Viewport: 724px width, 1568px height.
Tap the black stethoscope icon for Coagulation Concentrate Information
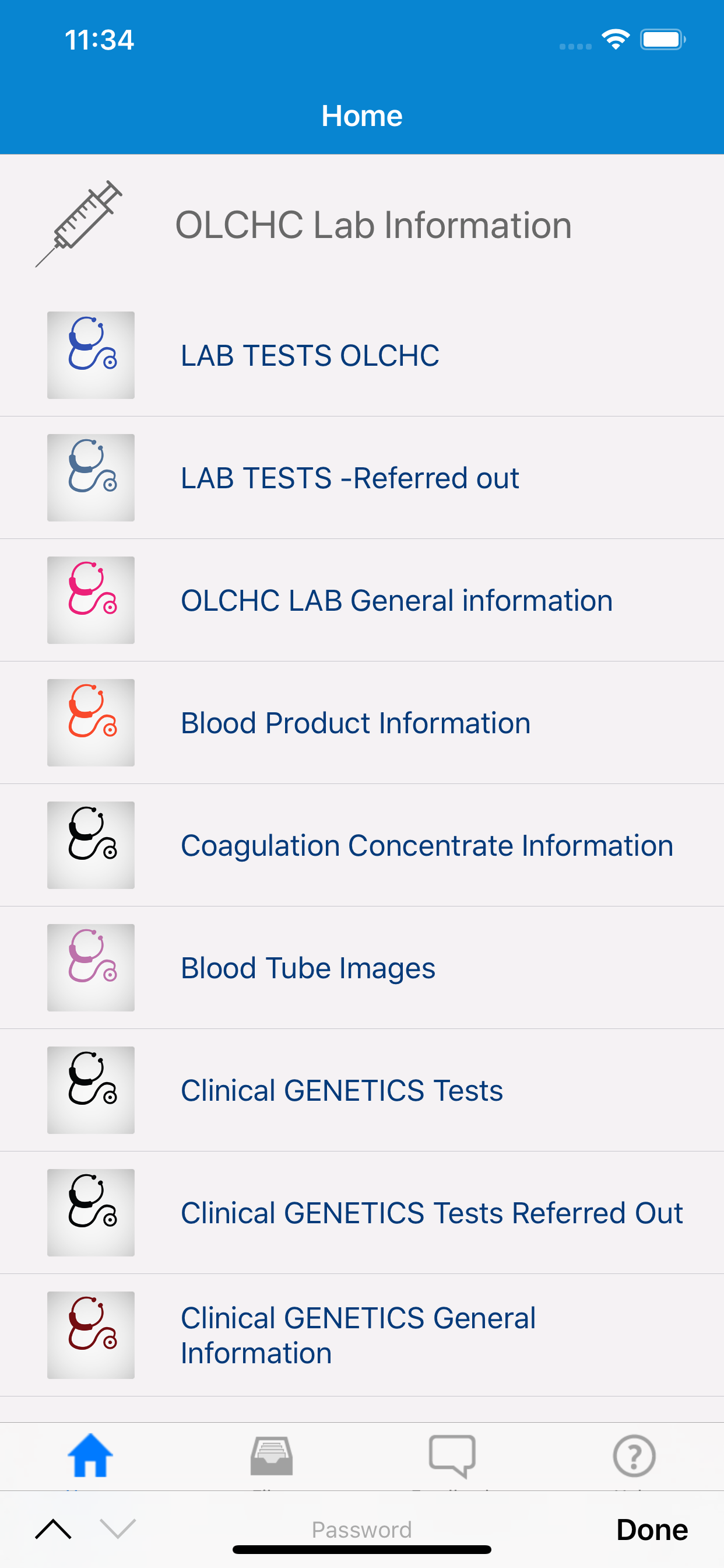[91, 845]
